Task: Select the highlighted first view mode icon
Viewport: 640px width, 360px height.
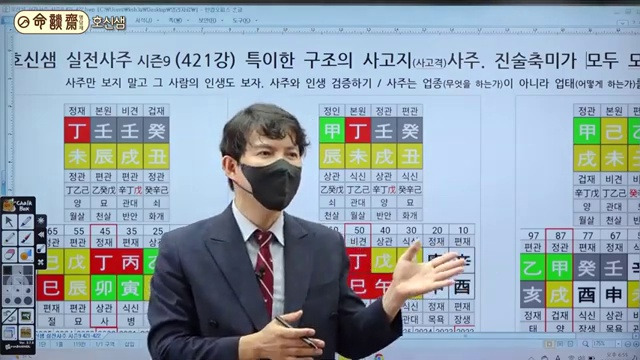Action: 550,344
